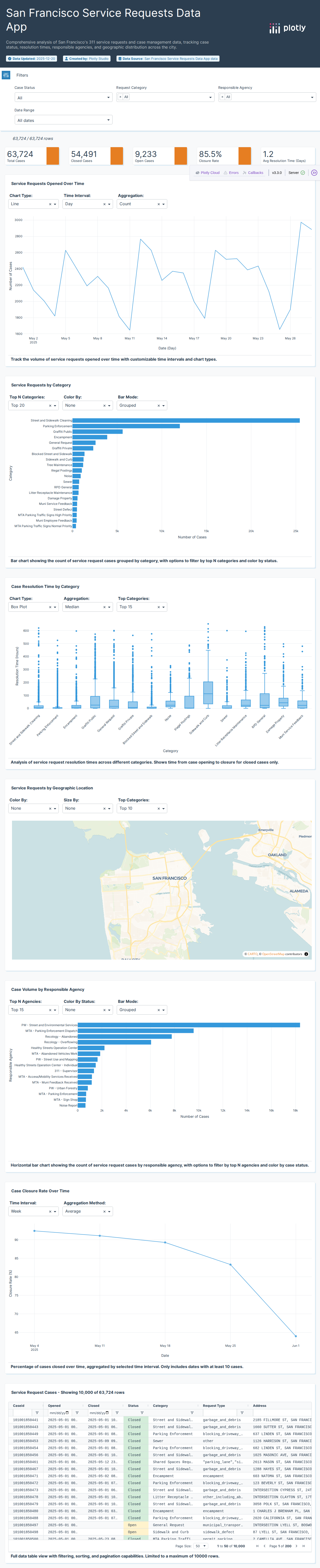The width and height of the screenshot is (320, 1568).
Task: Click the 63,724 Total Cases card
Action: tap(33, 156)
